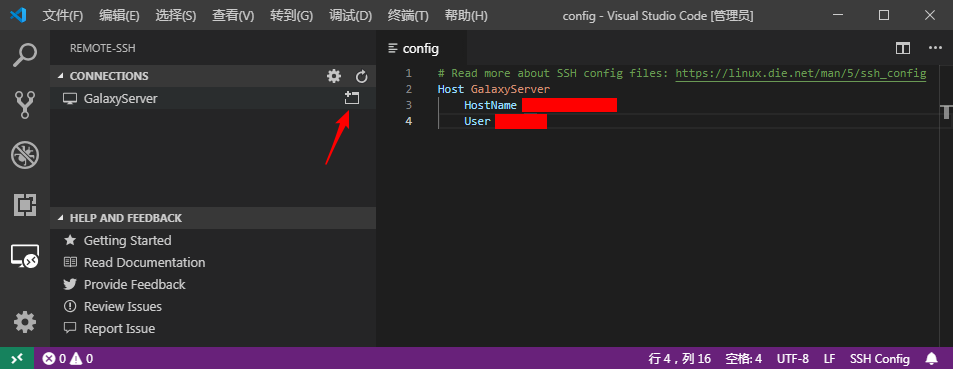Open the Manage gear in activity bar
Screen dimensions: 953x369
click(x=25, y=322)
